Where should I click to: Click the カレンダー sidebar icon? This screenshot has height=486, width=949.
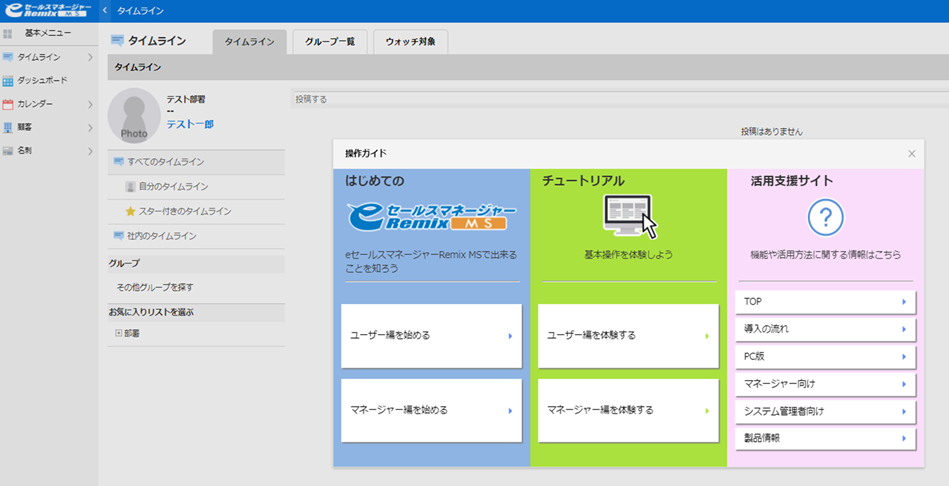tap(8, 104)
